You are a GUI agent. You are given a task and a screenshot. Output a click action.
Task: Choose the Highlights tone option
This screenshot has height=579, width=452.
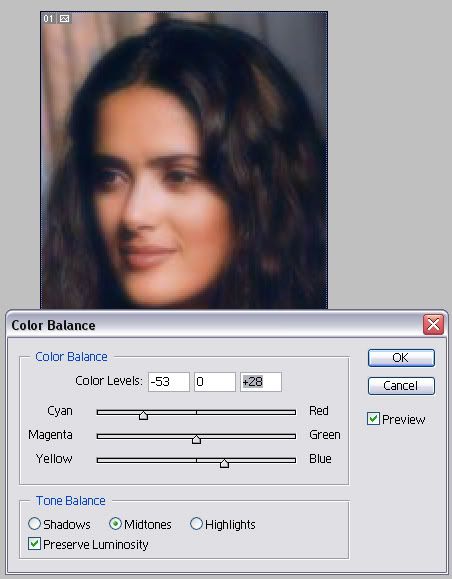(196, 524)
